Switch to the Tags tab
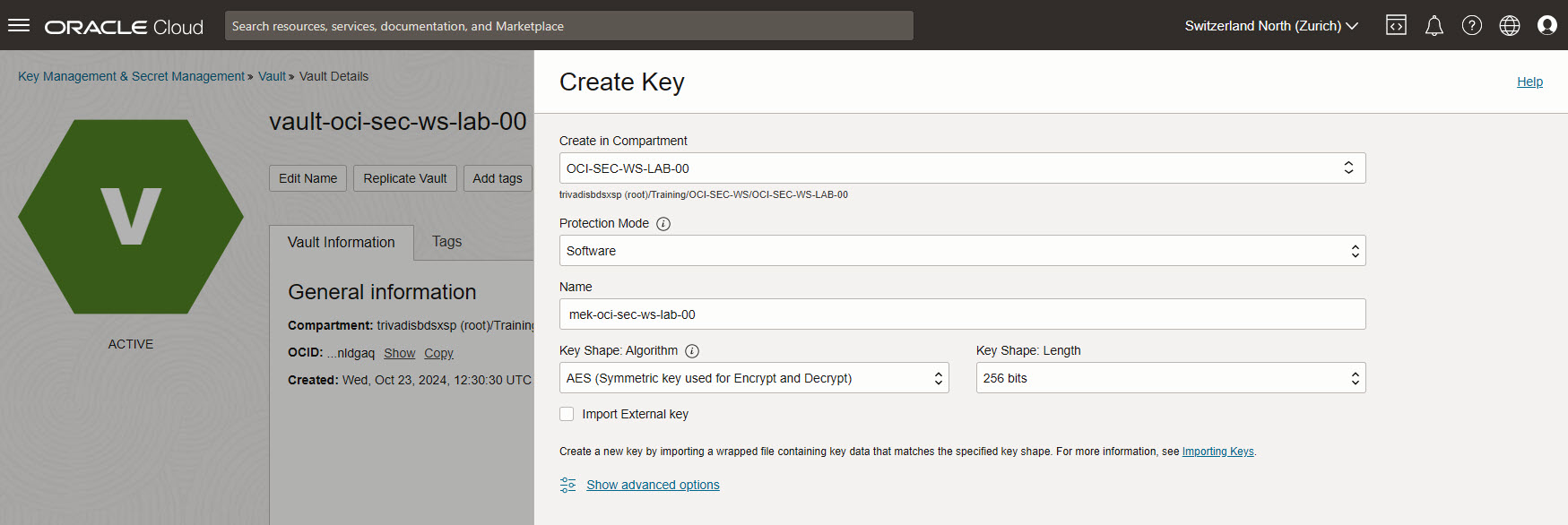Screen dimensions: 1568x525 (x=447, y=242)
